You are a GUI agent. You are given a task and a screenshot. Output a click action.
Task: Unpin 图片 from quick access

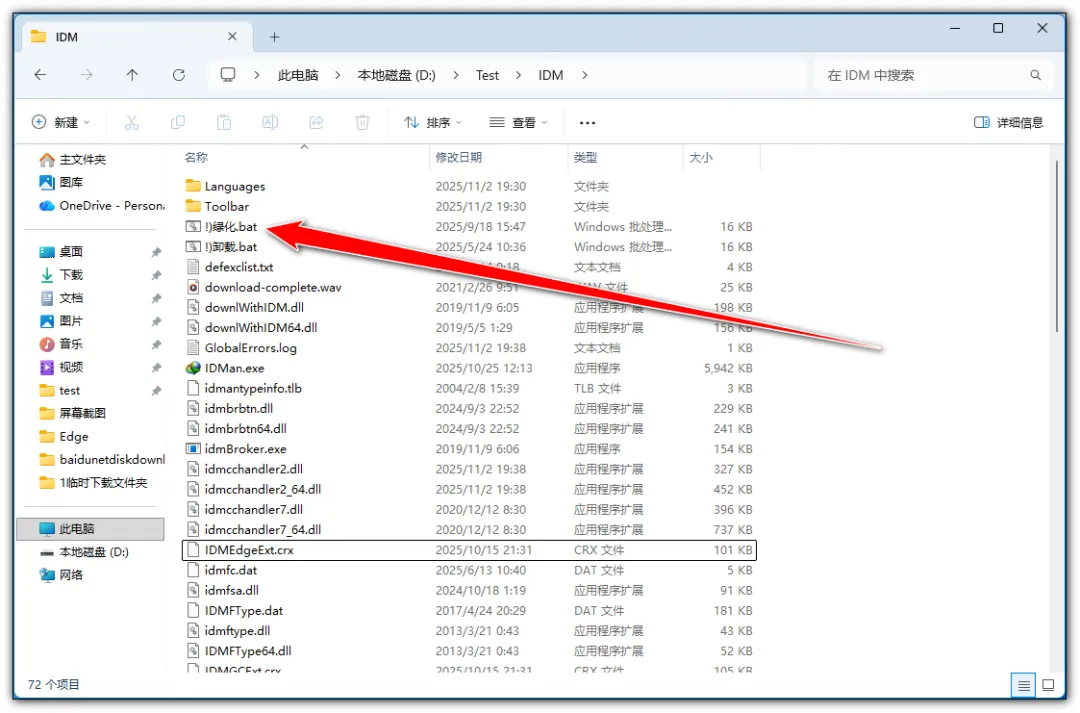(156, 322)
